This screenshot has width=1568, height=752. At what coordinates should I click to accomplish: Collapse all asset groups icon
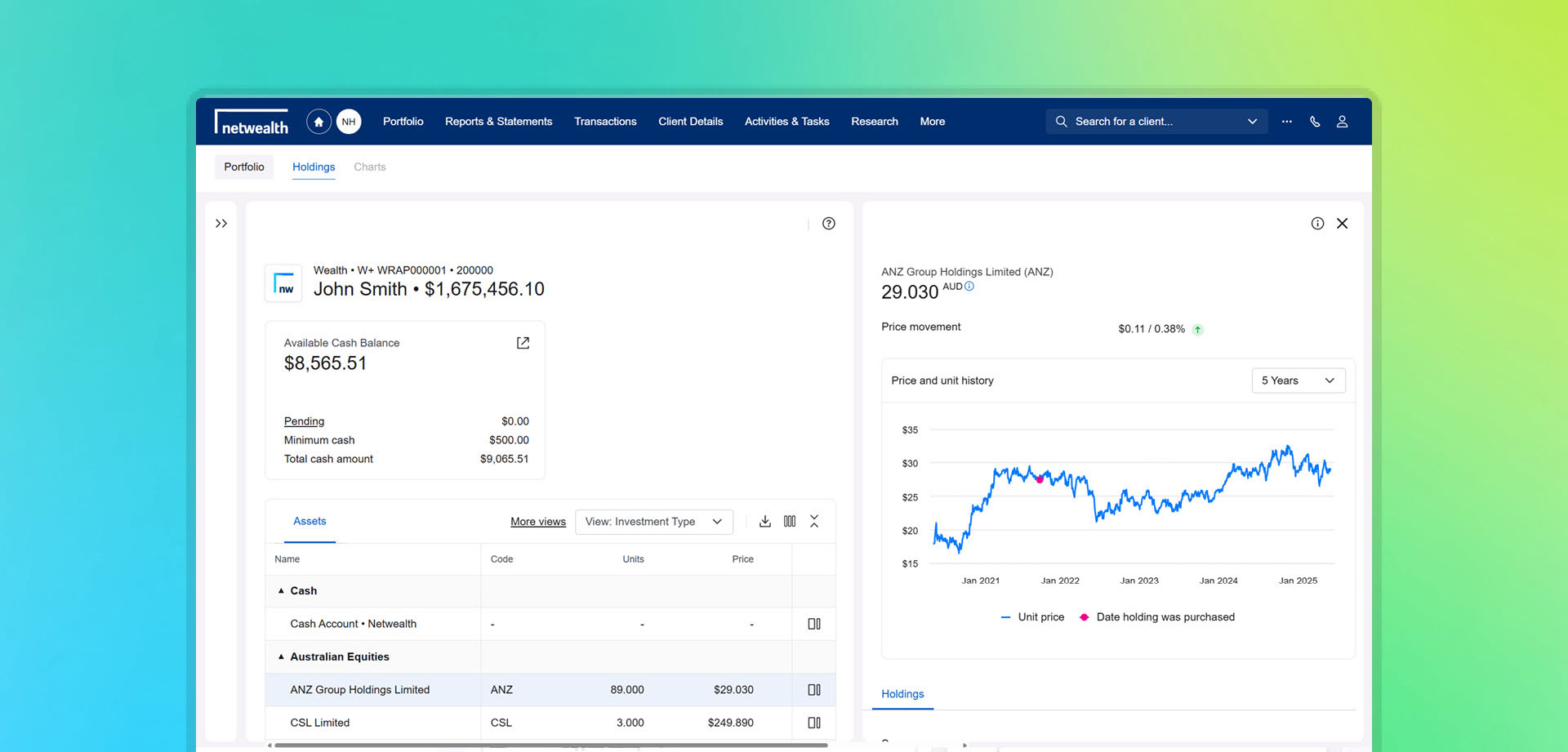(x=814, y=522)
